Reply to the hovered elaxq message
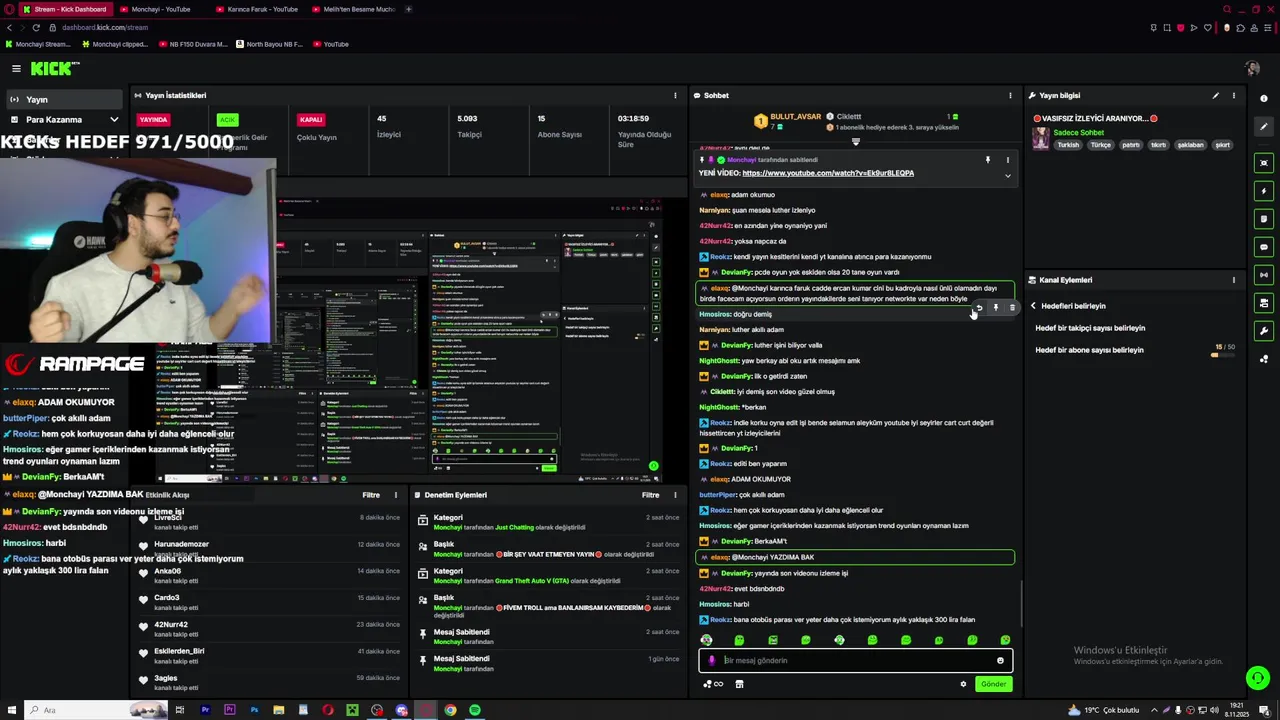The width and height of the screenshot is (1280, 720). coord(979,308)
